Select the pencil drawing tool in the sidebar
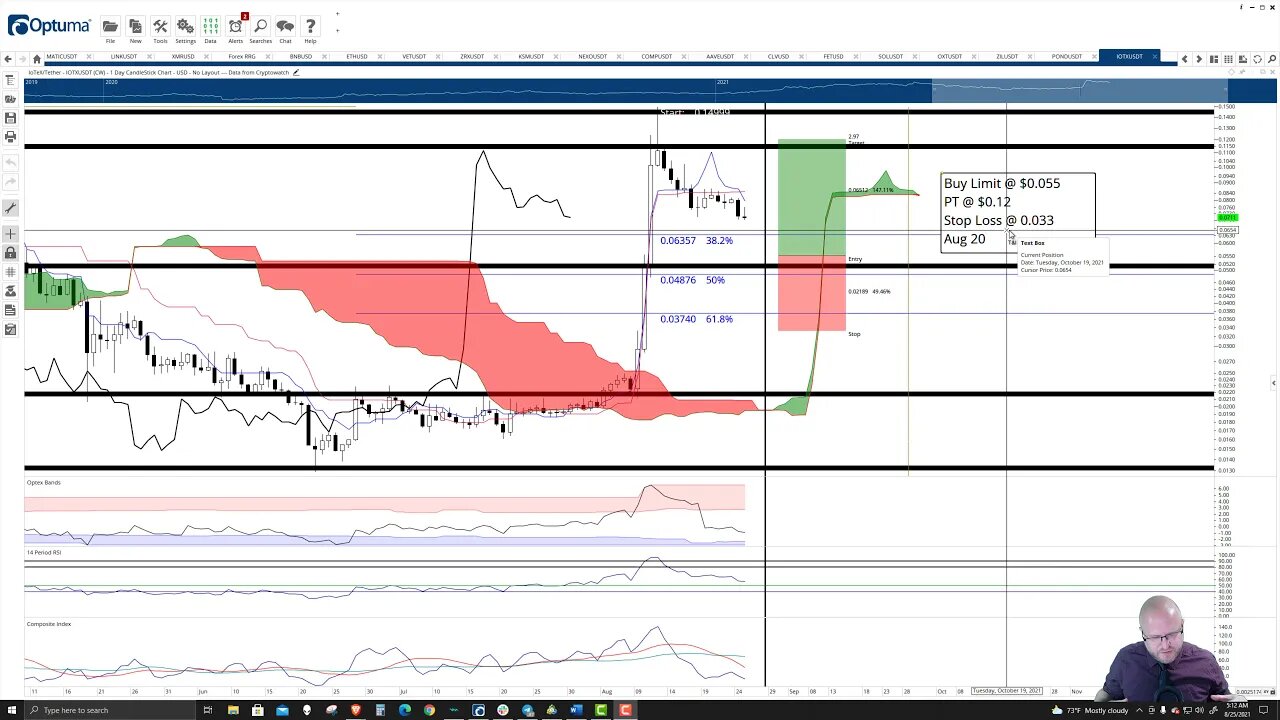The width and height of the screenshot is (1280, 720). (10, 208)
